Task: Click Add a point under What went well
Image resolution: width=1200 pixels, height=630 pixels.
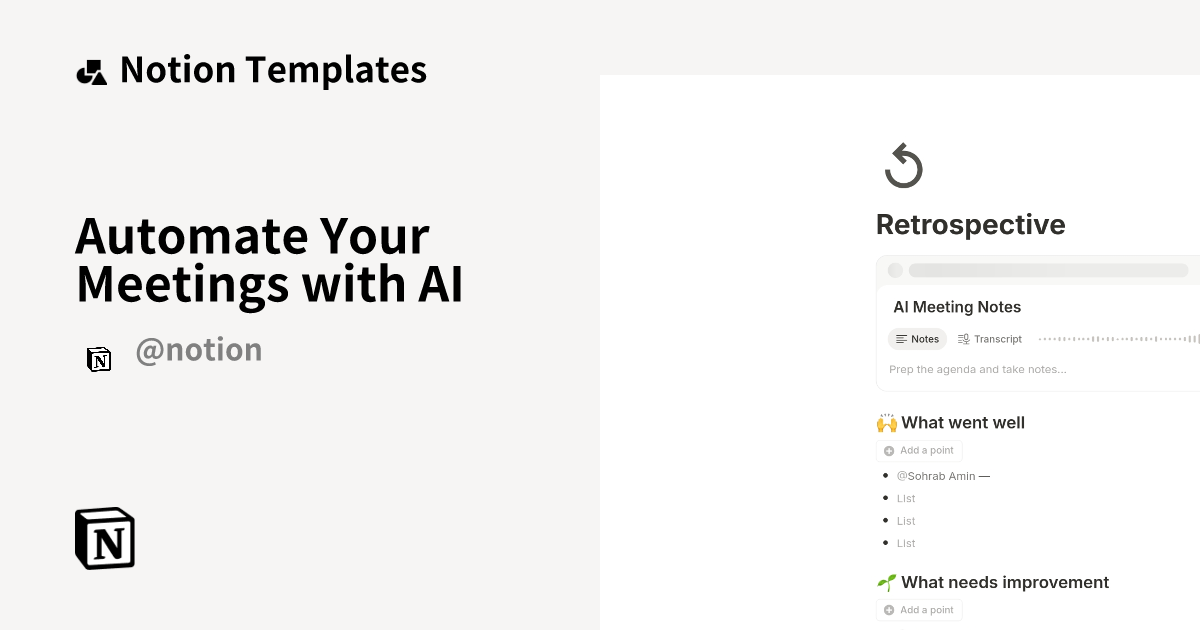Action: (x=919, y=450)
